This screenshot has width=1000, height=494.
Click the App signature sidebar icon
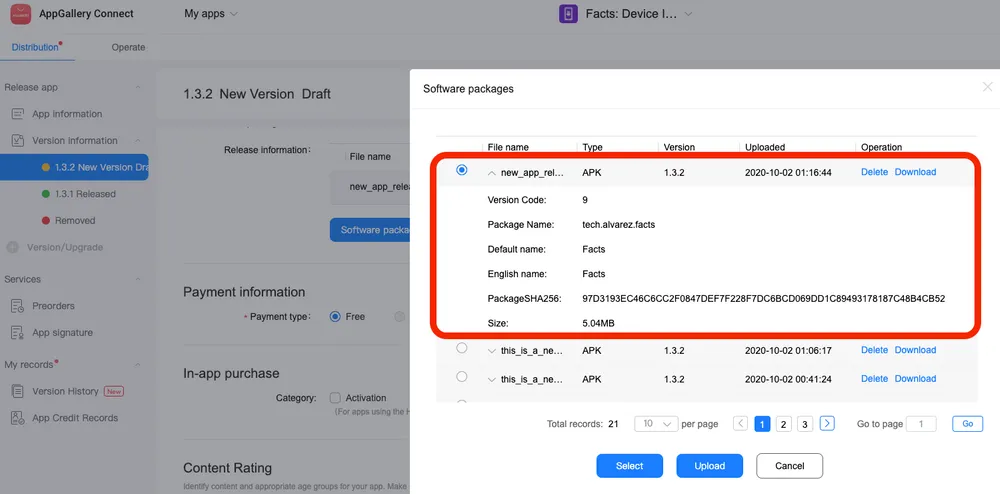tap(18, 333)
